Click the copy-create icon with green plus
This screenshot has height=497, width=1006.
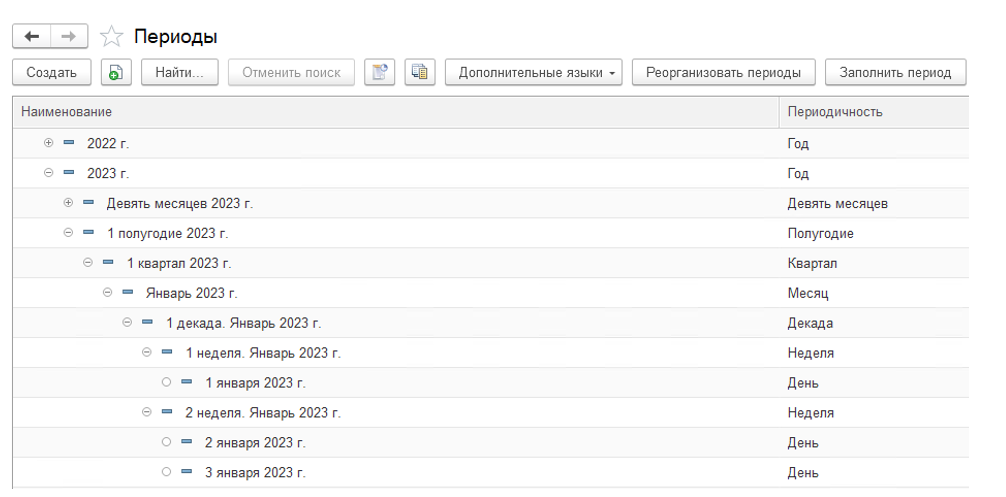click(x=116, y=72)
